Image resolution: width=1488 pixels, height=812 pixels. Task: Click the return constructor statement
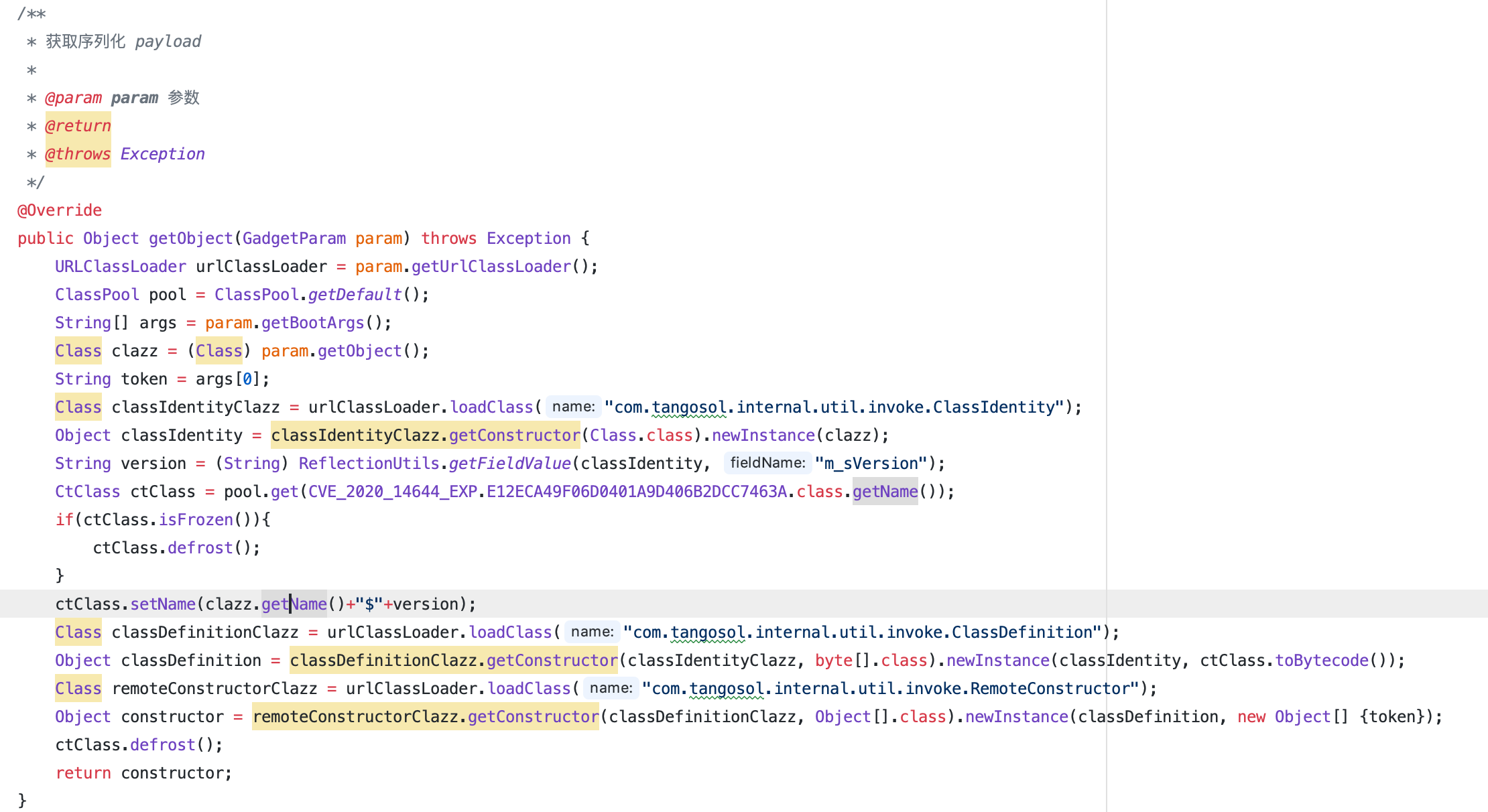[143, 773]
